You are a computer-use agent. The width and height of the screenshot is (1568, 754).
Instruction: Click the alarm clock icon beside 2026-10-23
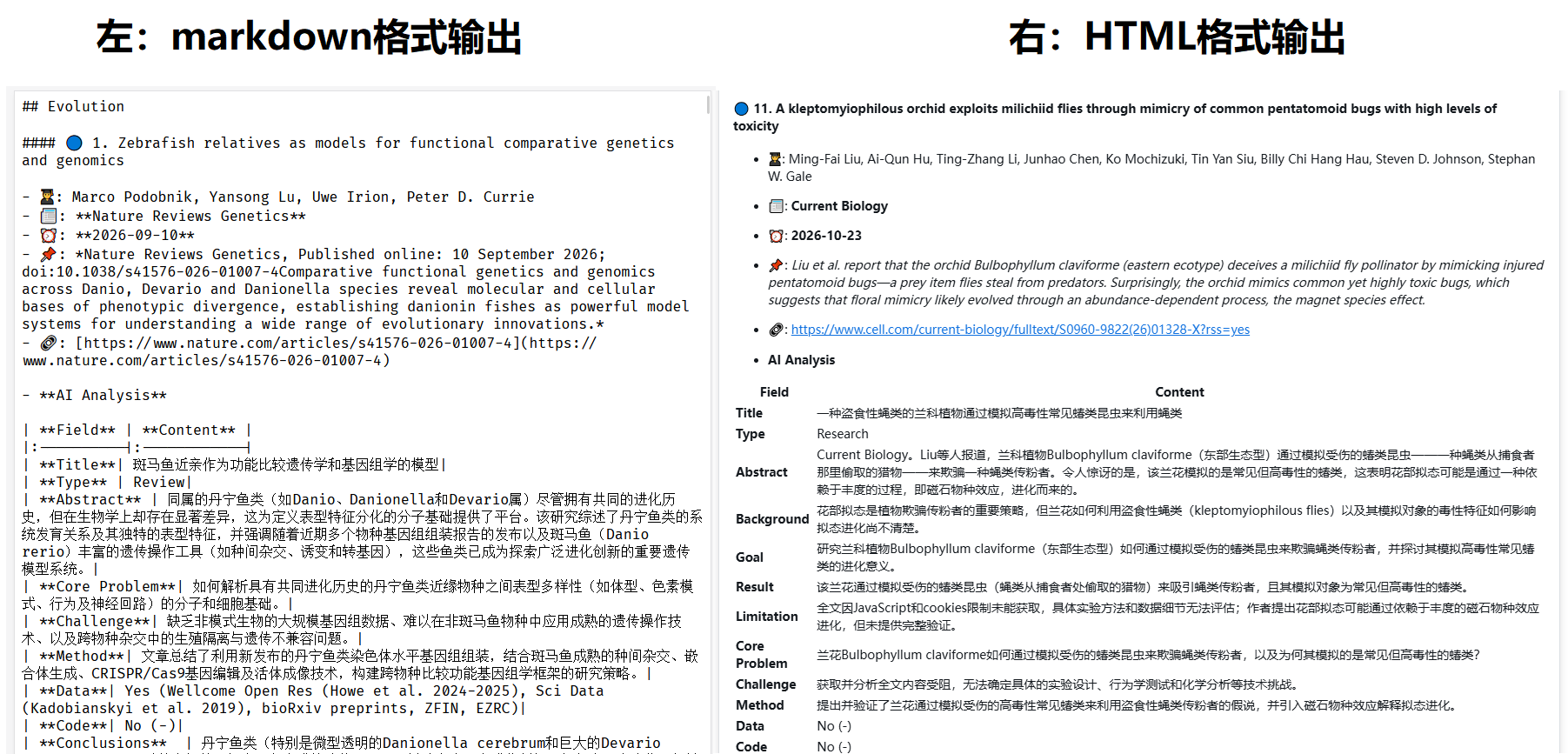(x=776, y=236)
